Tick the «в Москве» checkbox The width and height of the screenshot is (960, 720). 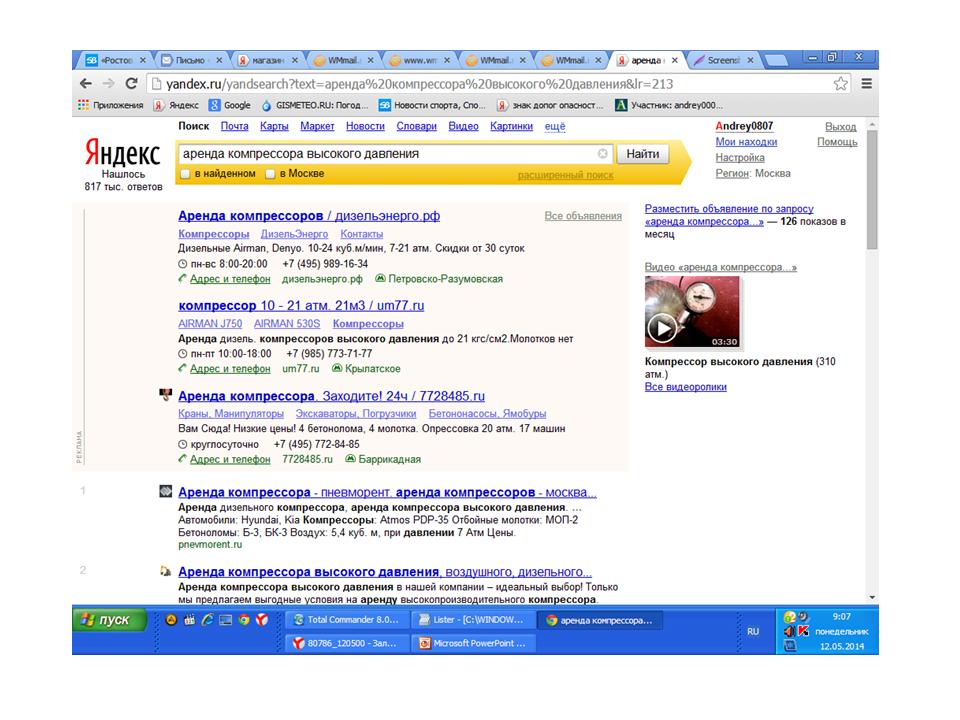(270, 174)
